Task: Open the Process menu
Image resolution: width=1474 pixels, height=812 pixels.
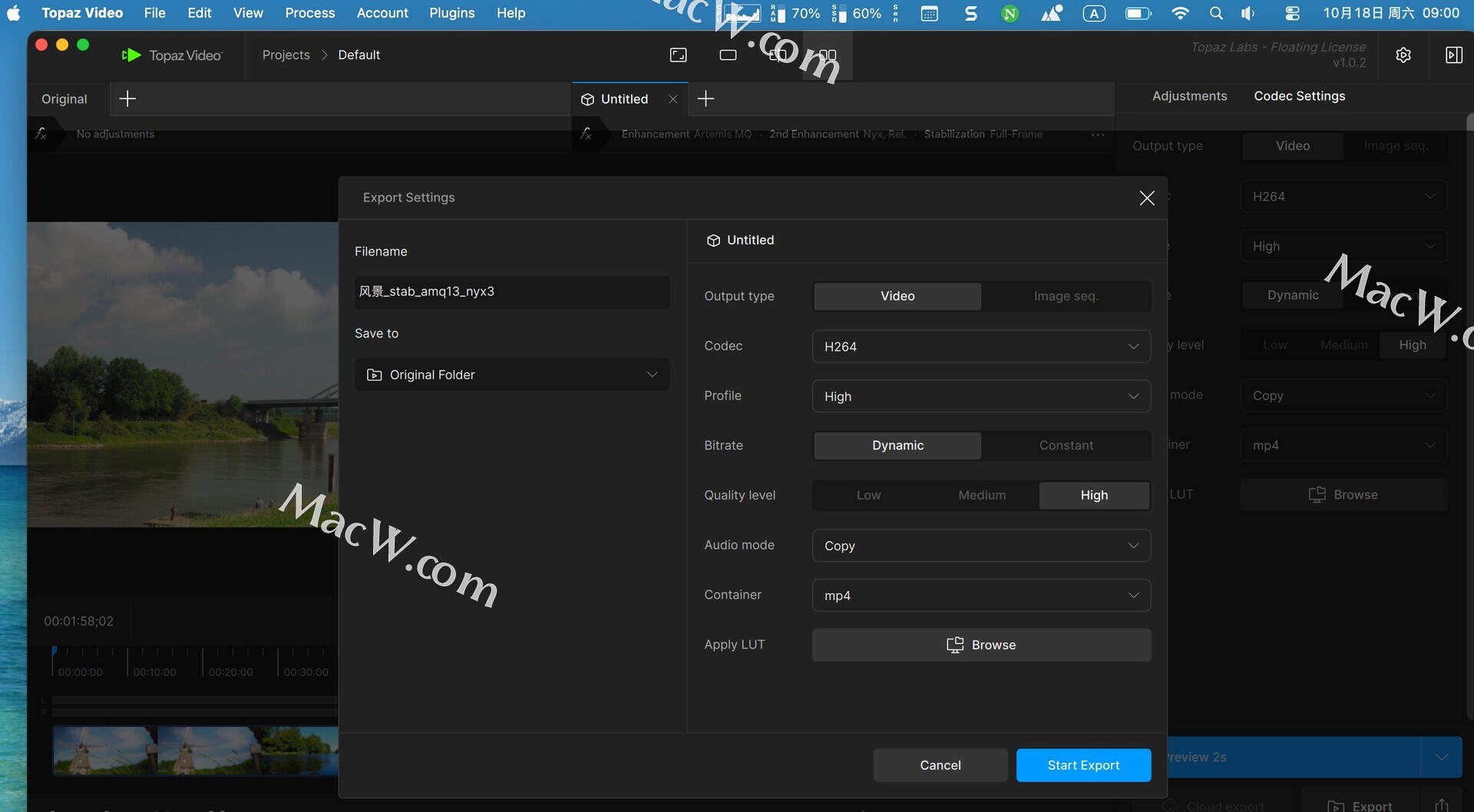Action: click(x=309, y=13)
